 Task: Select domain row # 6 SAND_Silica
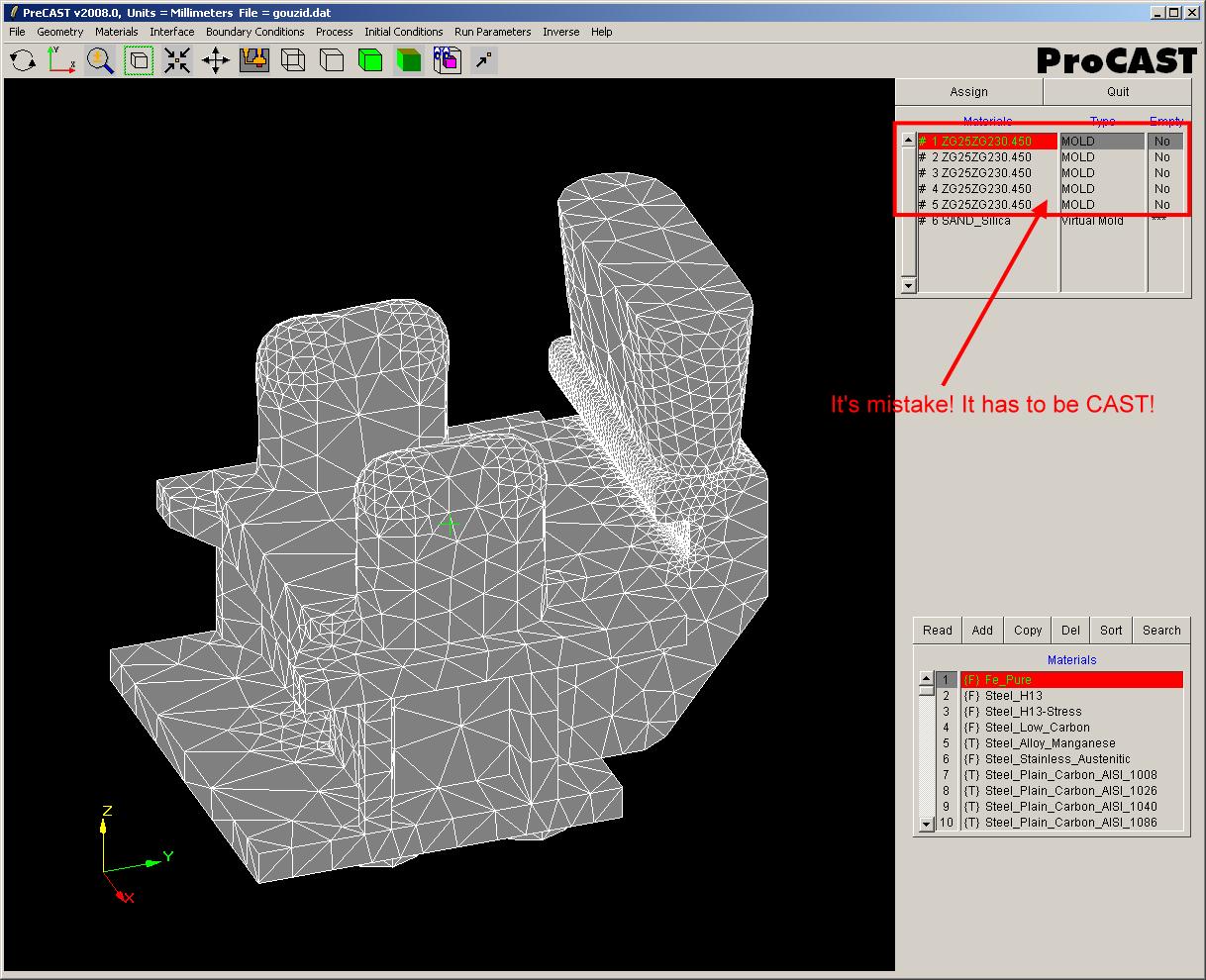(x=987, y=221)
